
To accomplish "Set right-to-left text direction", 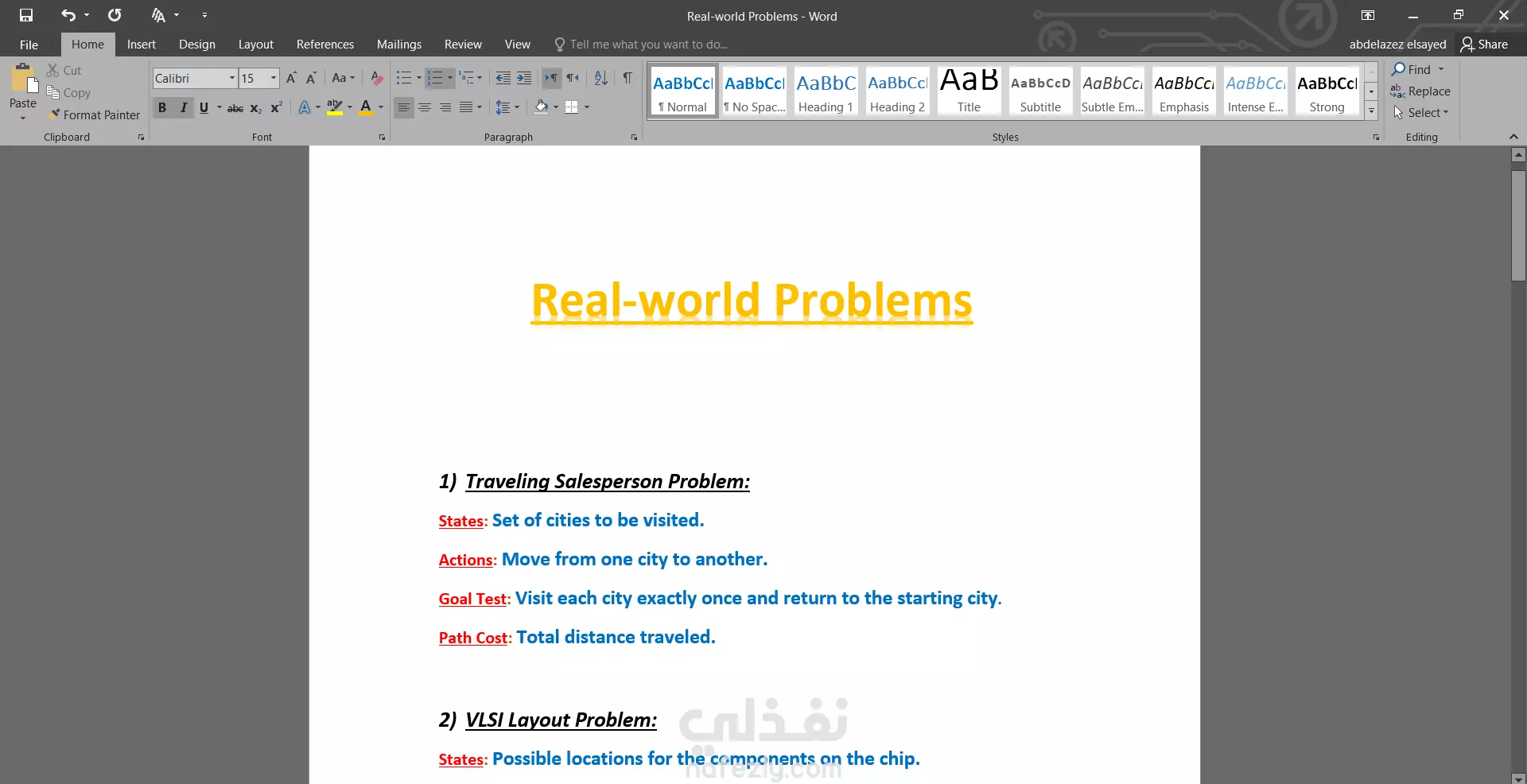I will click(x=573, y=78).
